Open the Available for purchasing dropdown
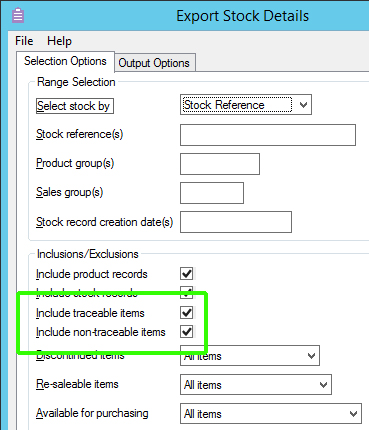This screenshot has height=430, width=369. click(x=271, y=414)
